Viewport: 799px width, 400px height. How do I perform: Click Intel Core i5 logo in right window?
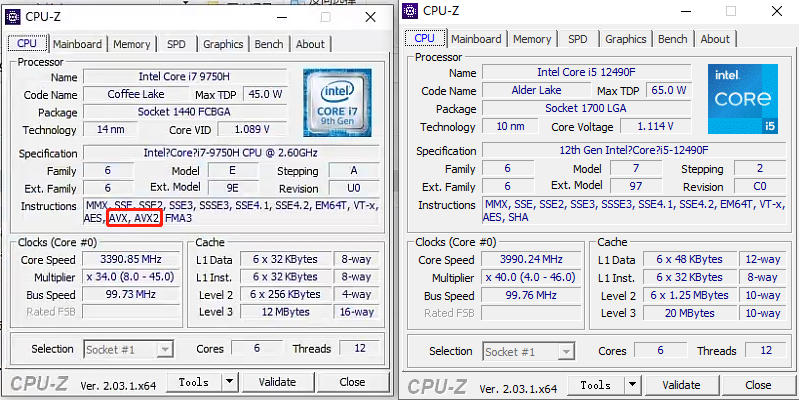coord(742,99)
